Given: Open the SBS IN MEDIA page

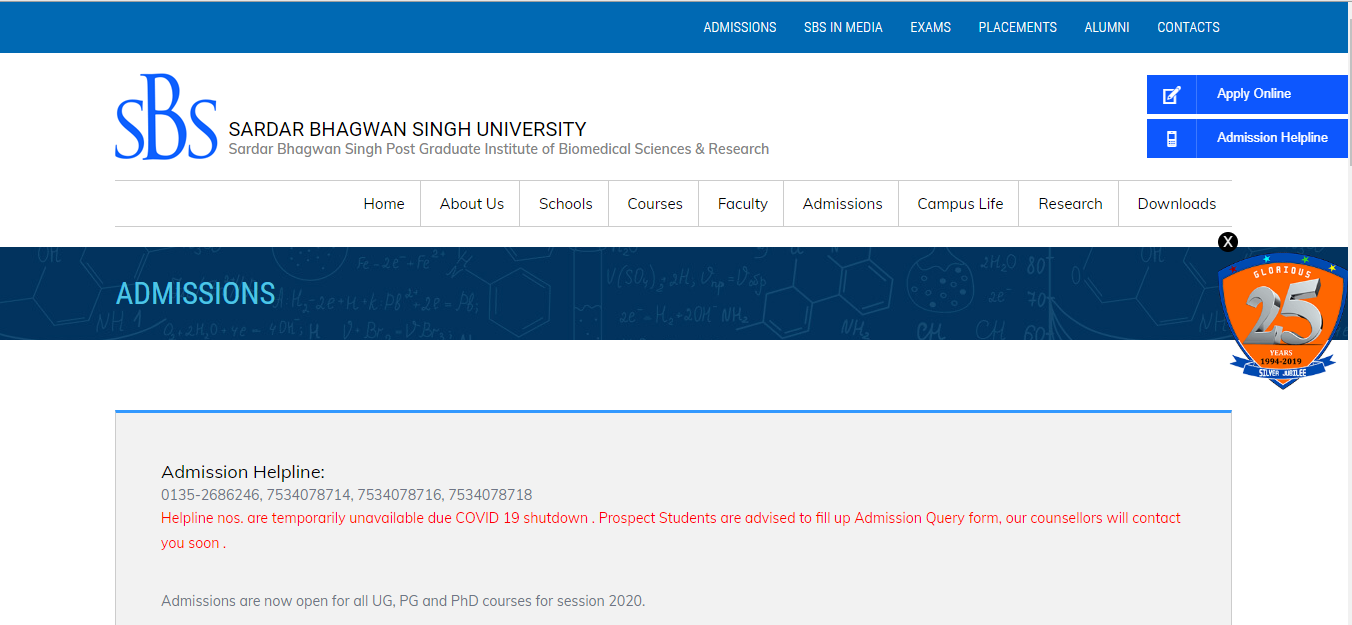Looking at the screenshot, I should coord(843,27).
